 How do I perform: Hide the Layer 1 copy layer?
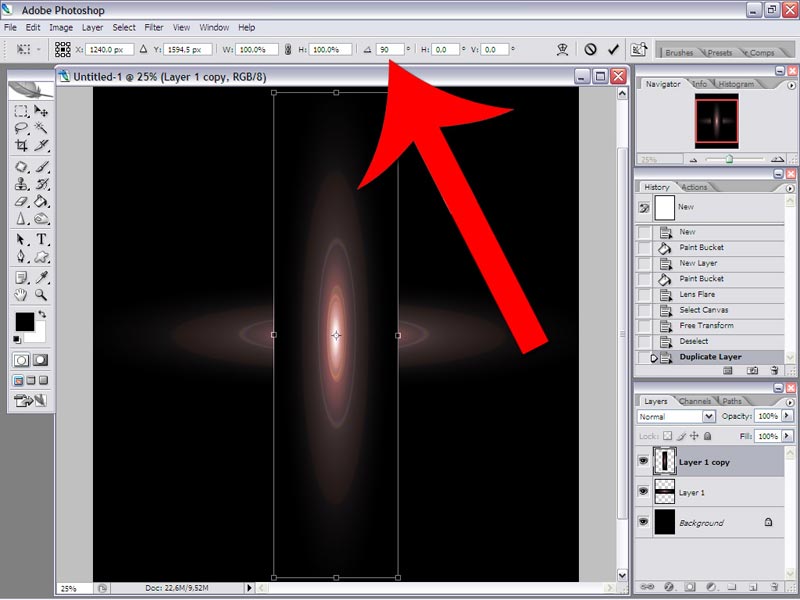[643, 461]
